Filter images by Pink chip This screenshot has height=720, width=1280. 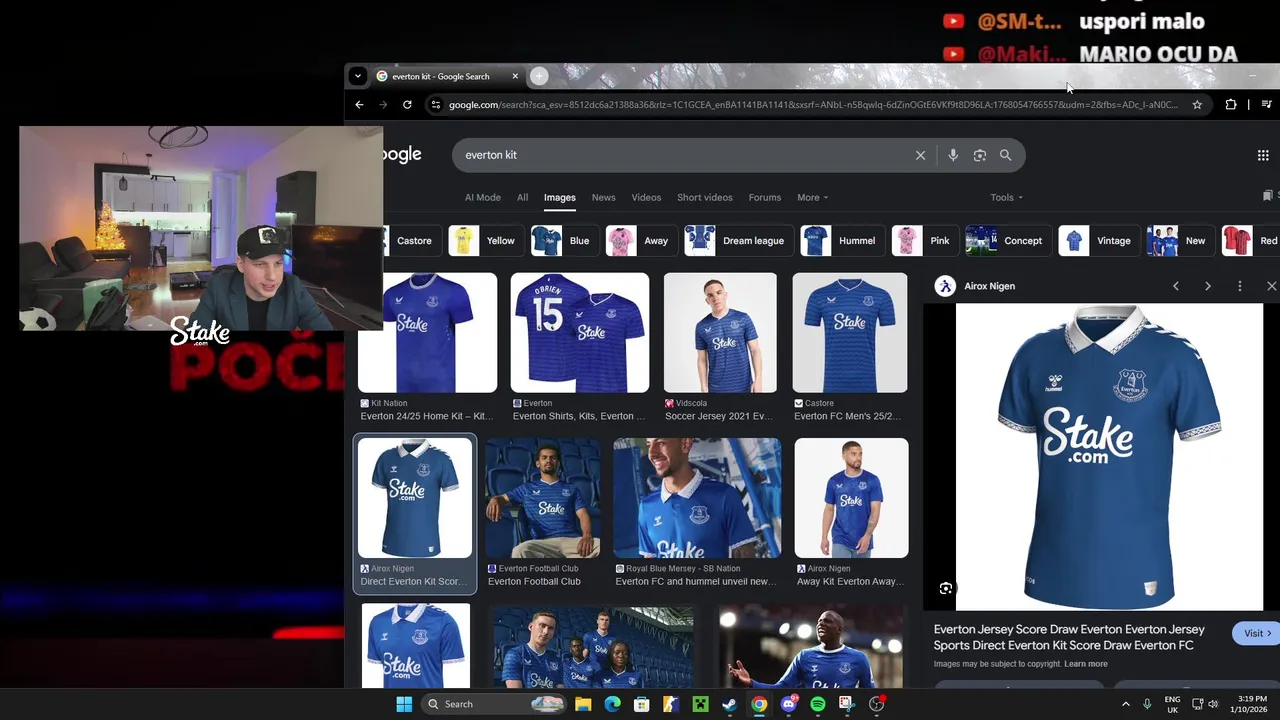924,241
